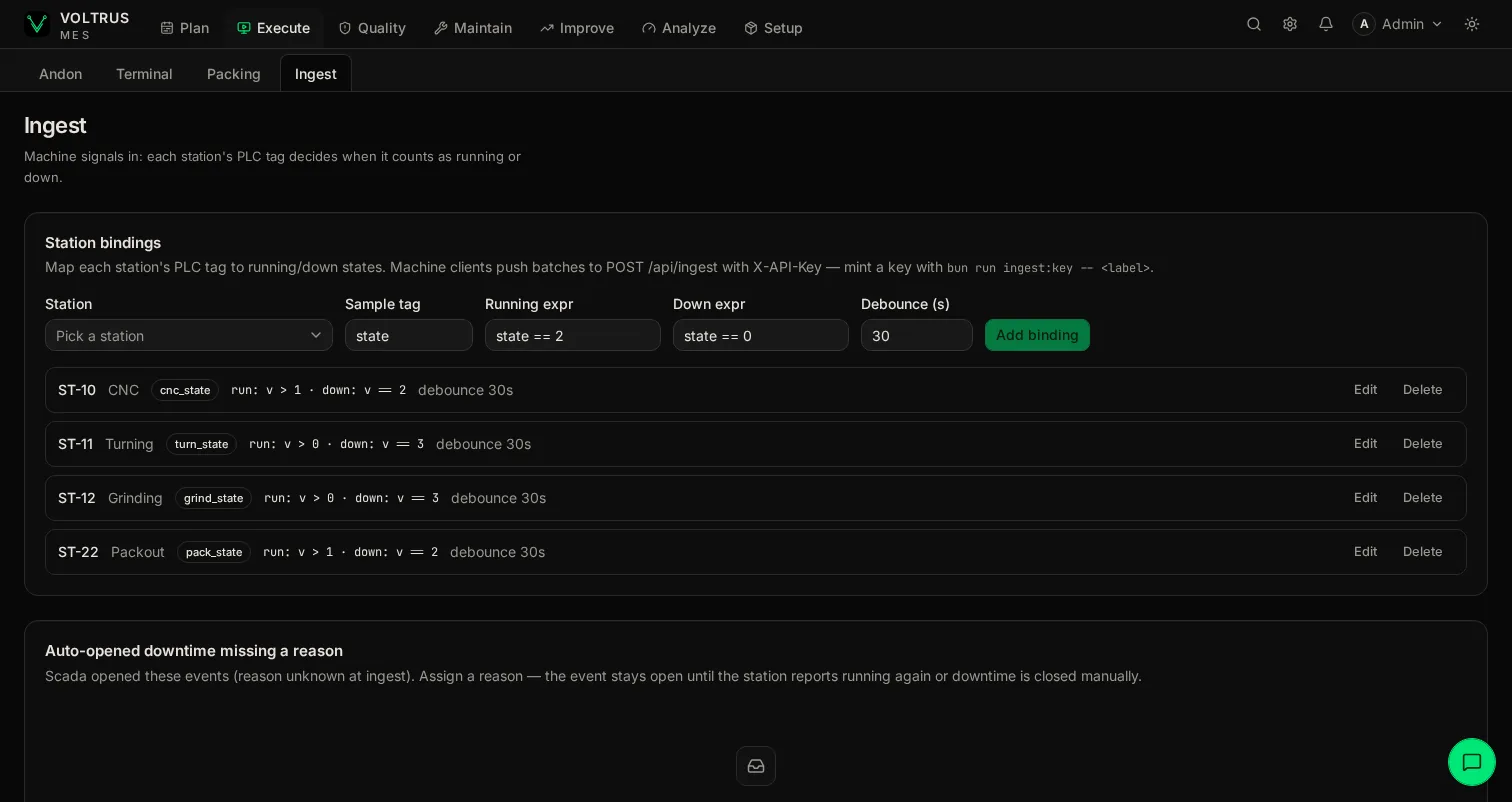Select the Ingest tab
1512x802 pixels.
(x=316, y=74)
